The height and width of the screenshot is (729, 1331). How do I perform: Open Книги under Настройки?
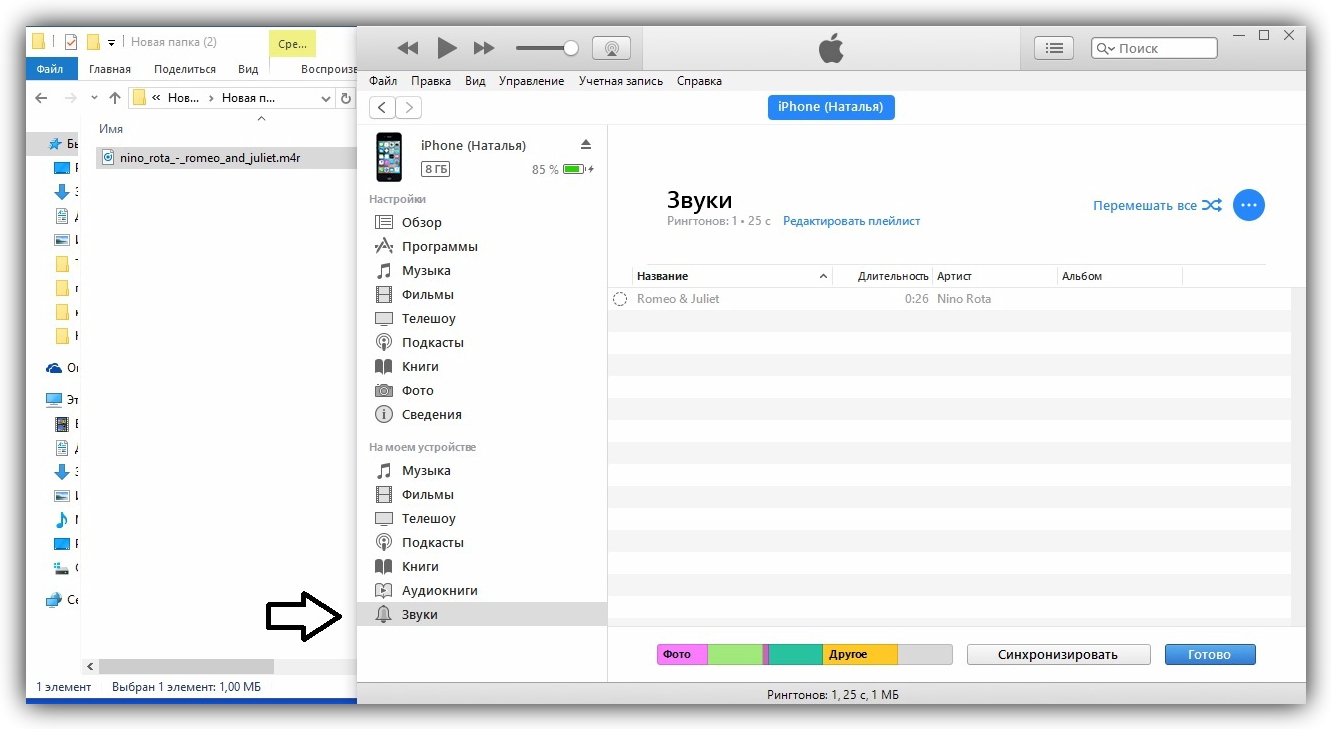(x=481, y=366)
